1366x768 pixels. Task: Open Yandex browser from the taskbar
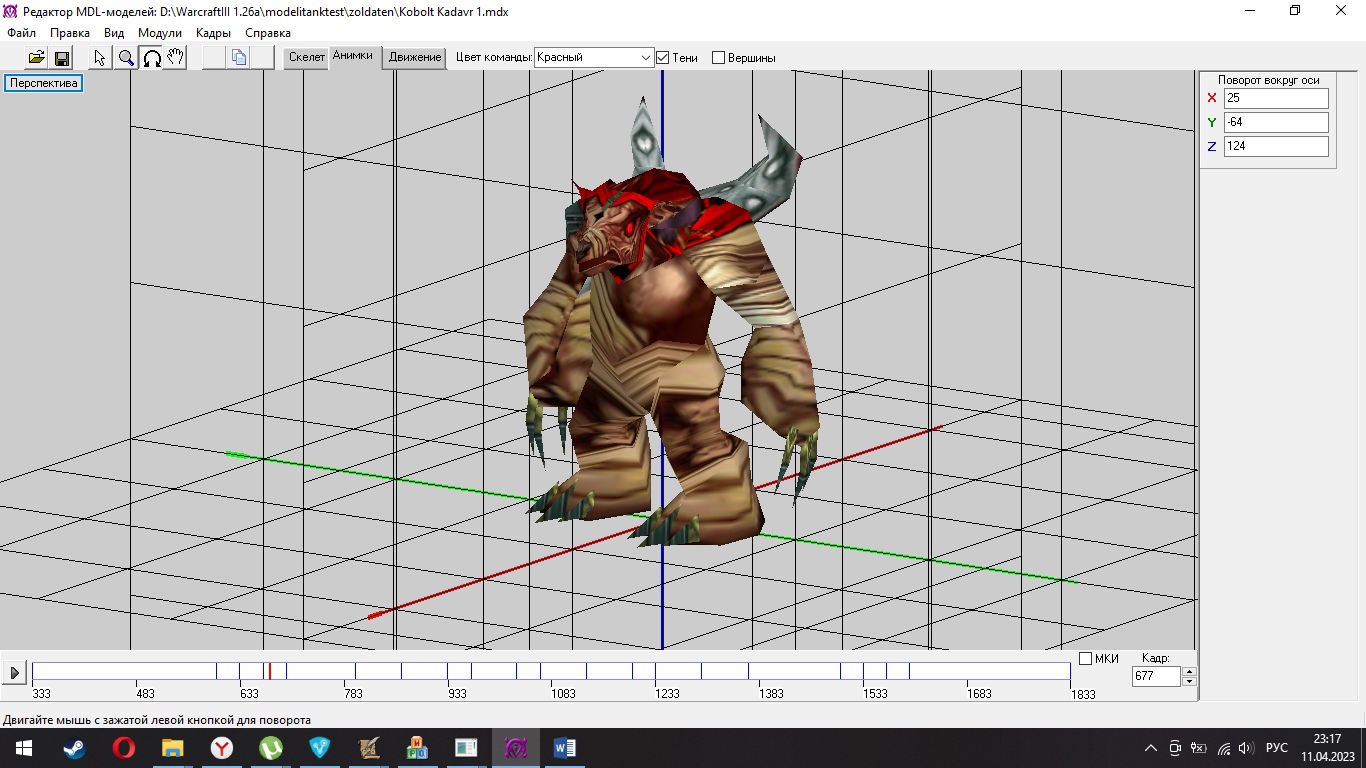click(x=222, y=748)
